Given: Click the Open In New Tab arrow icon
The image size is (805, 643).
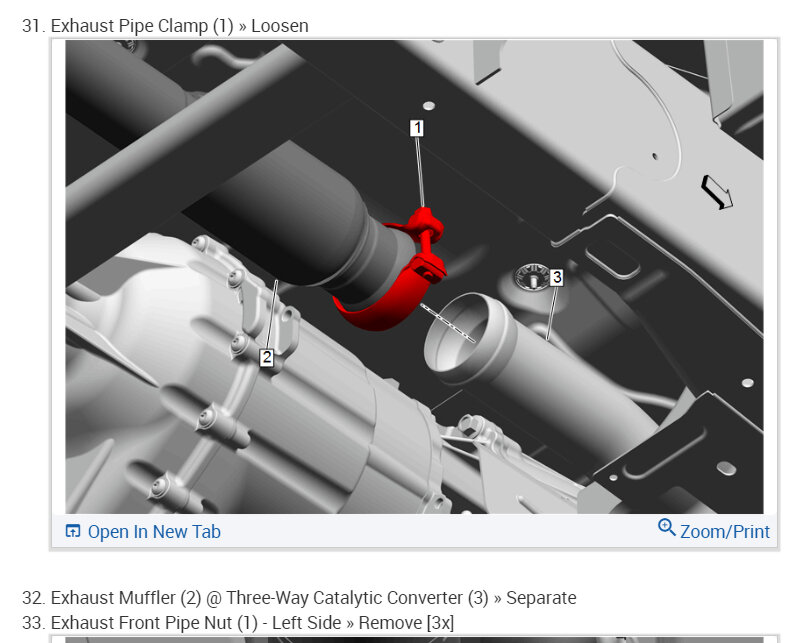Looking at the screenshot, I should tap(73, 531).
